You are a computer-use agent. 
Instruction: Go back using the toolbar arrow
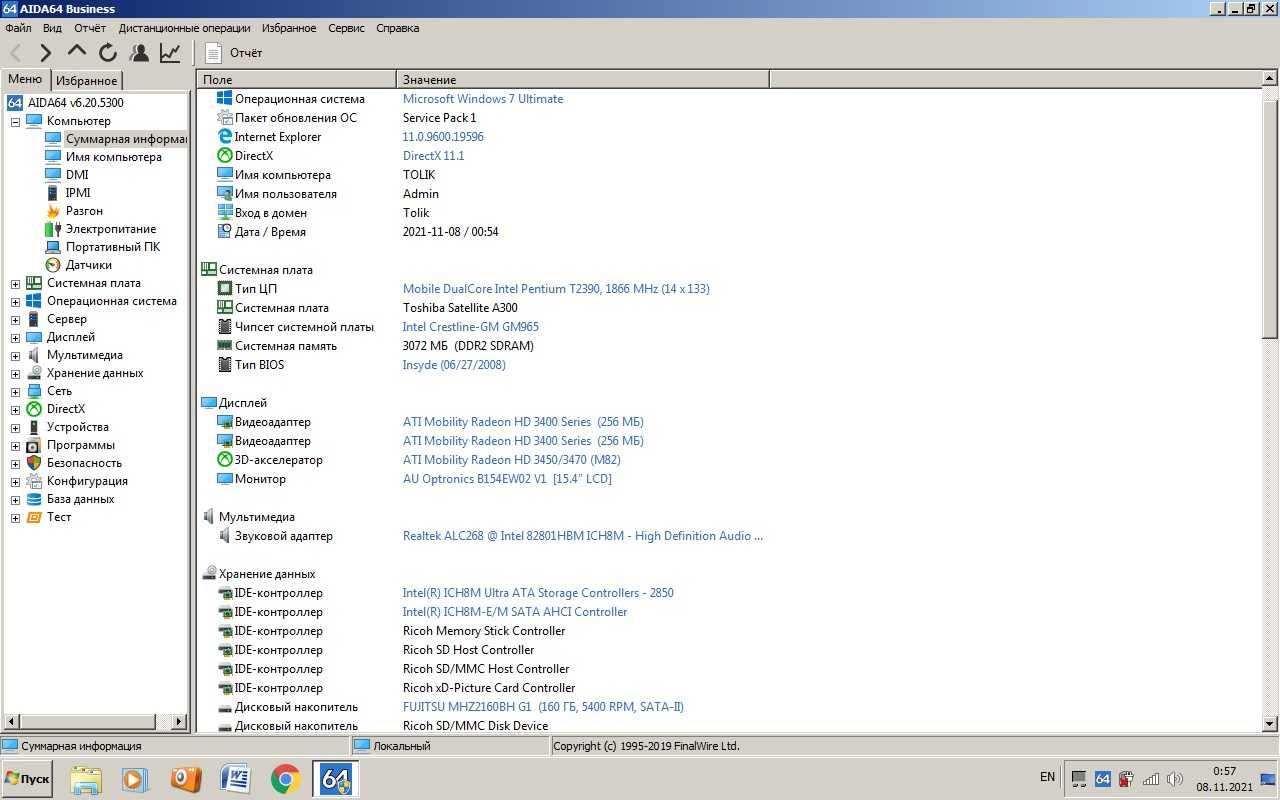[15, 52]
